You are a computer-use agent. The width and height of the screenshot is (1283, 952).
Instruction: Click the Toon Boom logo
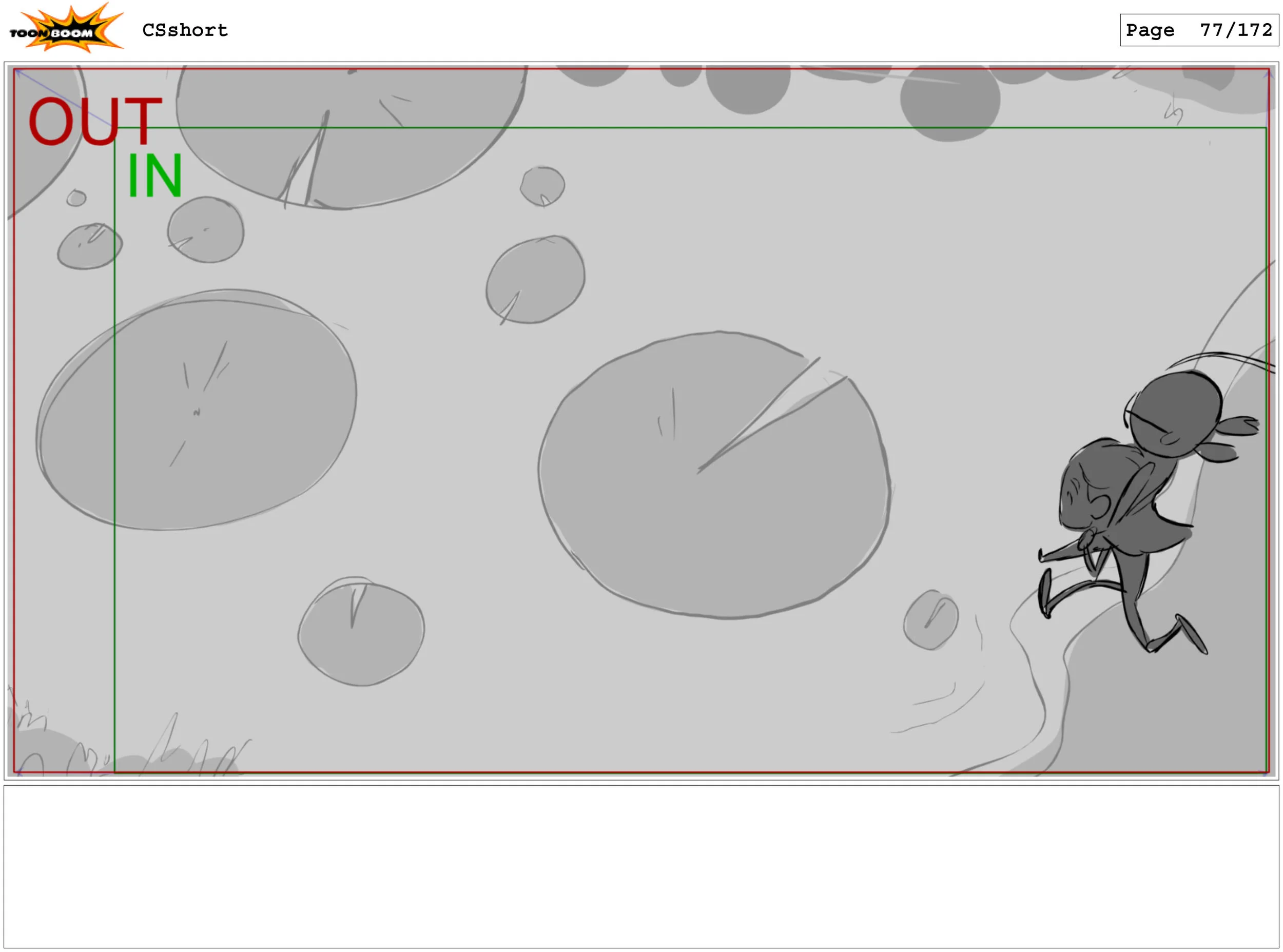click(66, 29)
